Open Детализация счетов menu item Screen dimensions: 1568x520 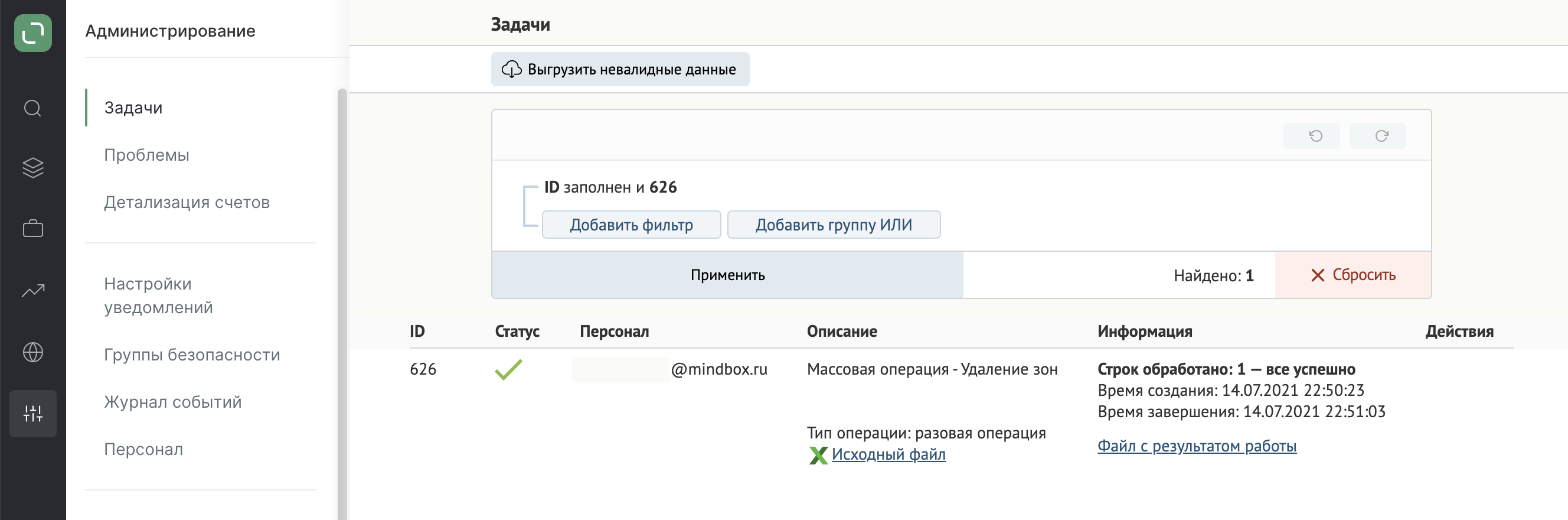point(187,203)
